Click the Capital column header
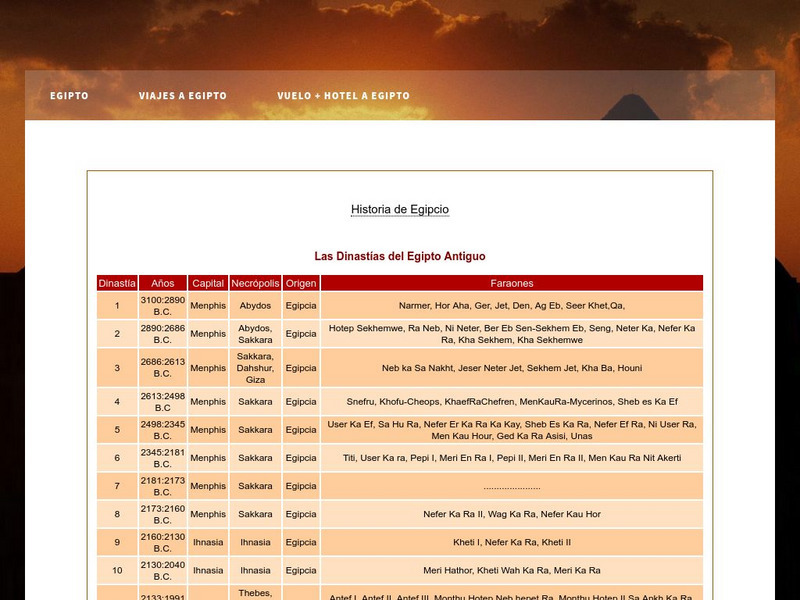Screen dimensions: 800x600 208,283
